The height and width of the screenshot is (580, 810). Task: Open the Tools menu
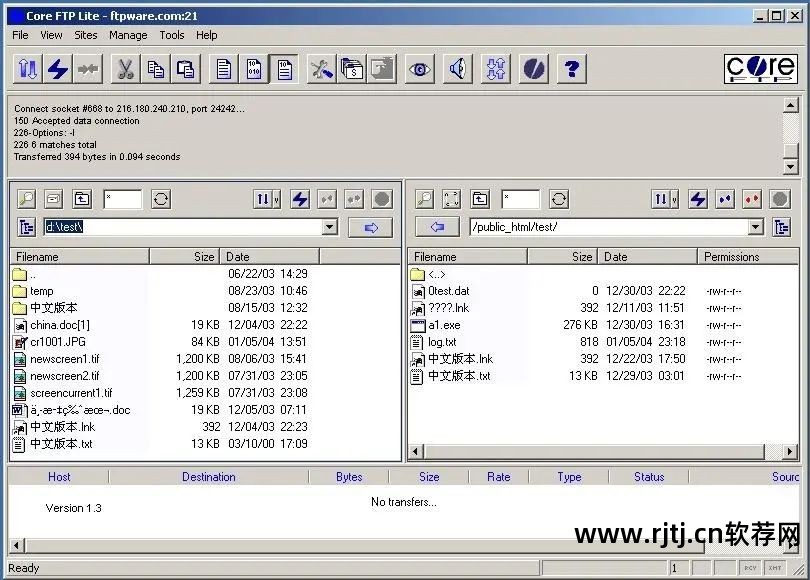point(172,35)
